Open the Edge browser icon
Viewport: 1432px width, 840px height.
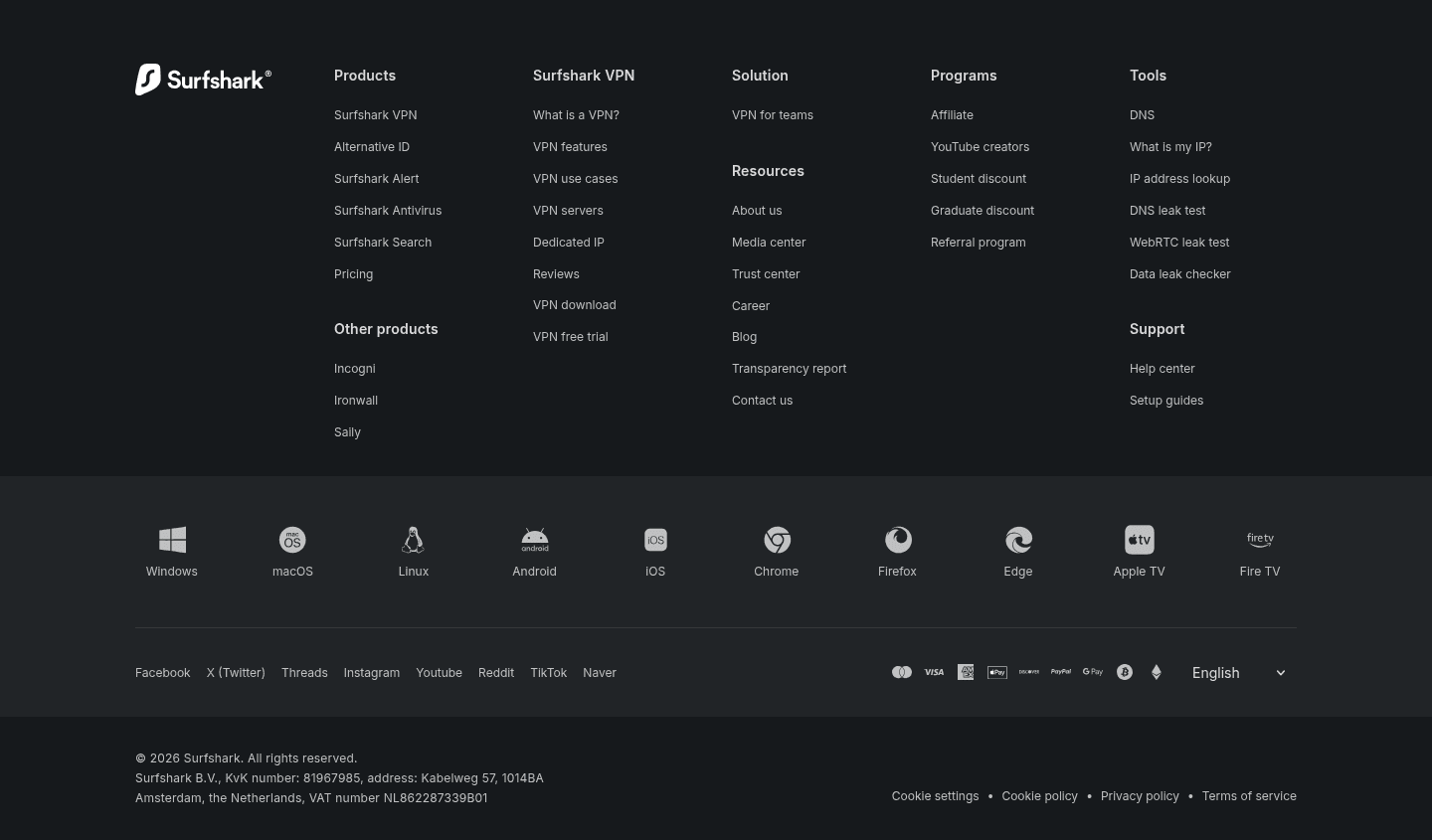pos(1018,540)
